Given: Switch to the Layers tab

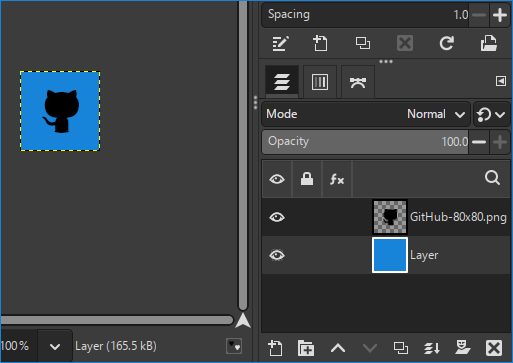Looking at the screenshot, I should pyautogui.click(x=282, y=82).
